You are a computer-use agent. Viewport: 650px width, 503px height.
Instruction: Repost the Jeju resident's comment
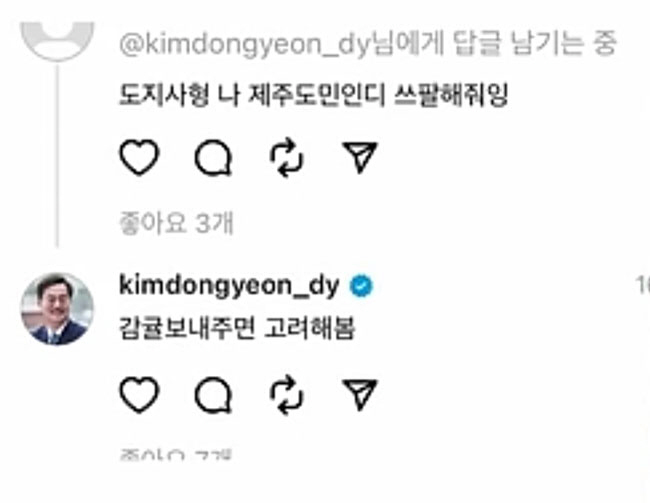[x=287, y=158]
